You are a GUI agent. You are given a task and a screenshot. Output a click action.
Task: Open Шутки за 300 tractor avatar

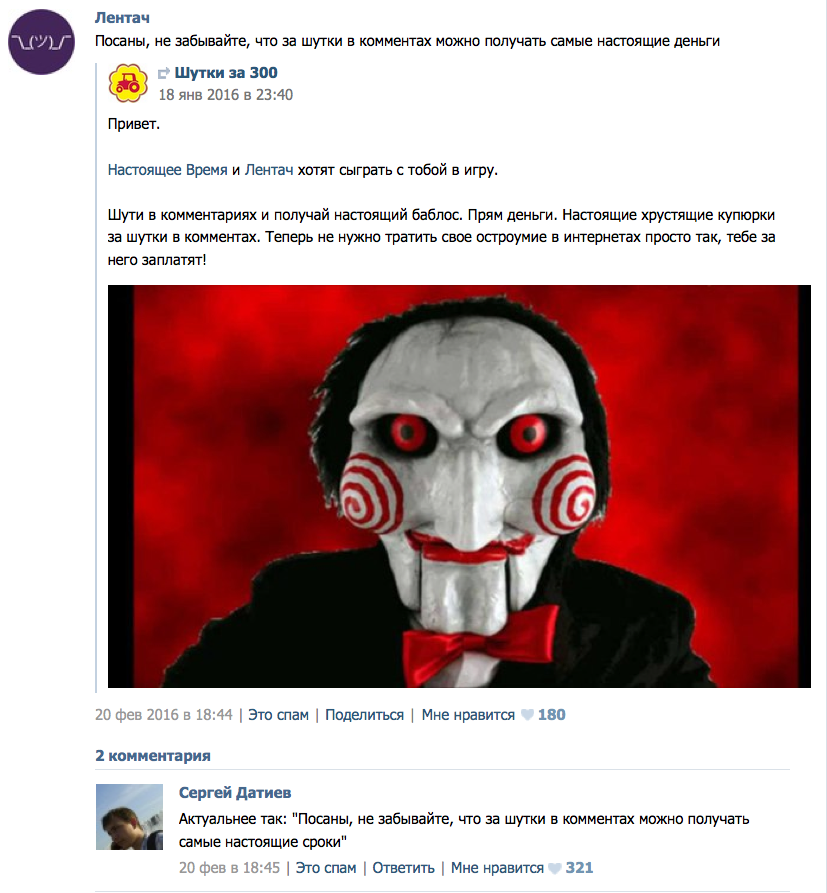[128, 83]
